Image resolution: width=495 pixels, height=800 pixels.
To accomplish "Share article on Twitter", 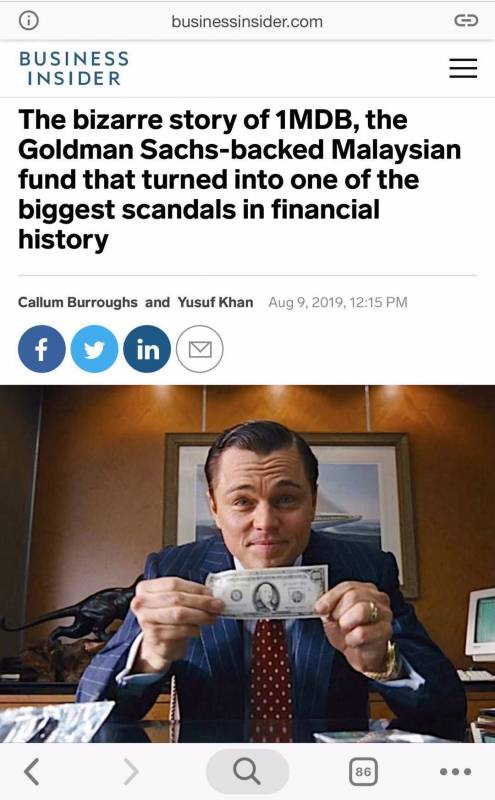I will pos(94,349).
